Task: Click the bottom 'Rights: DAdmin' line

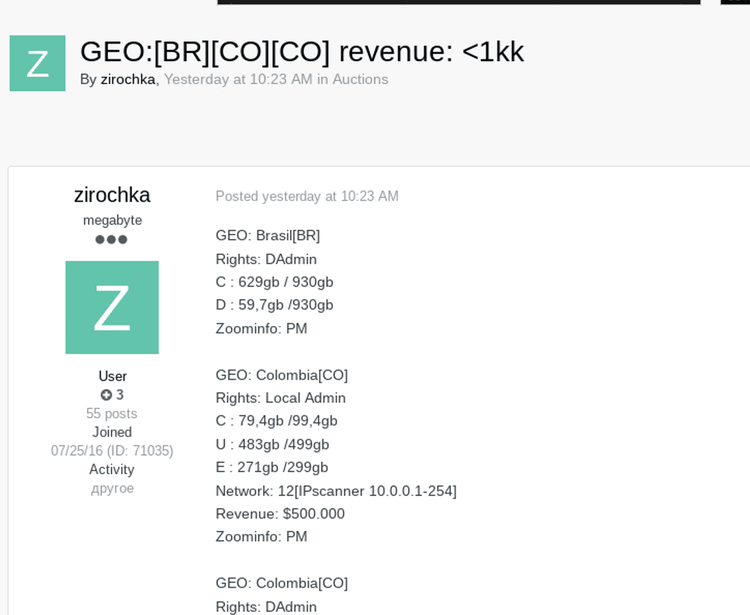Action: pos(266,606)
